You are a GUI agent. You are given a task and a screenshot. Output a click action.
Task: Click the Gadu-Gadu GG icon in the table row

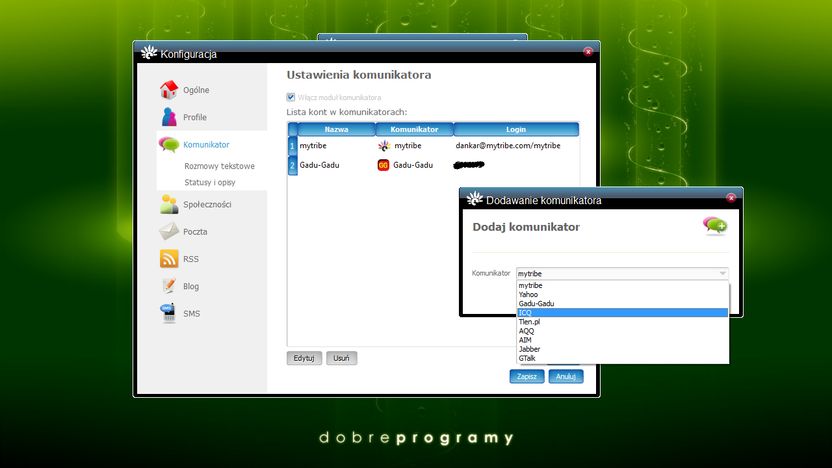[x=383, y=165]
